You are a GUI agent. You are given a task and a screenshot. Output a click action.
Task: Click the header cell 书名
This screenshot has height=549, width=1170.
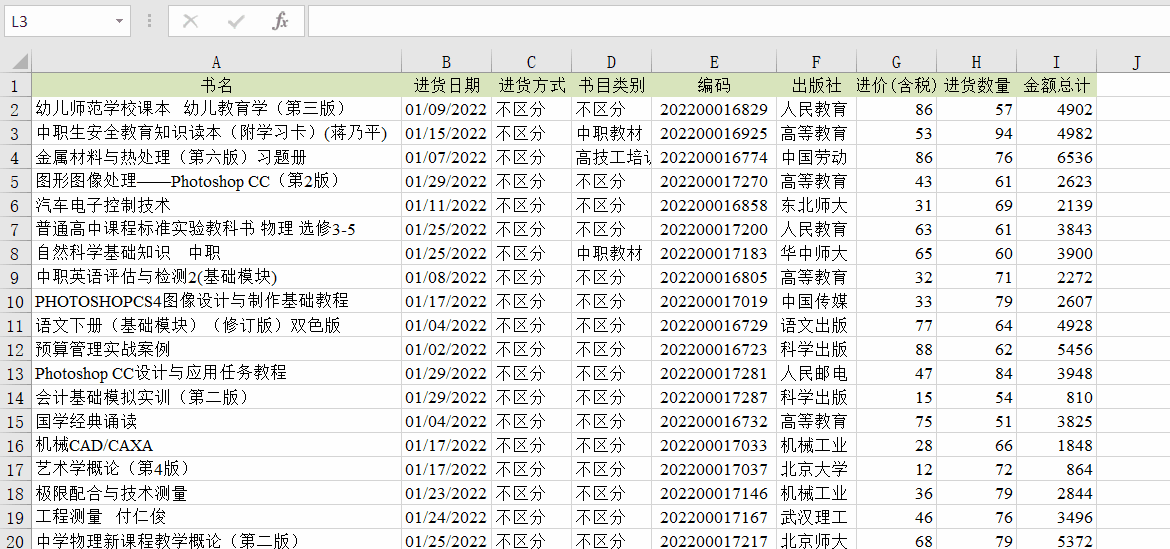point(216,85)
